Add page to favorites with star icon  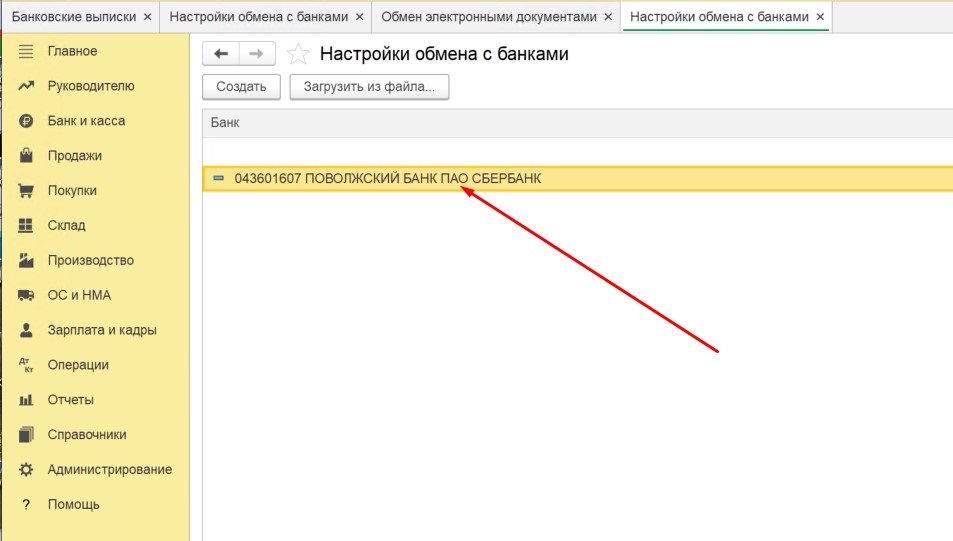tap(298, 54)
